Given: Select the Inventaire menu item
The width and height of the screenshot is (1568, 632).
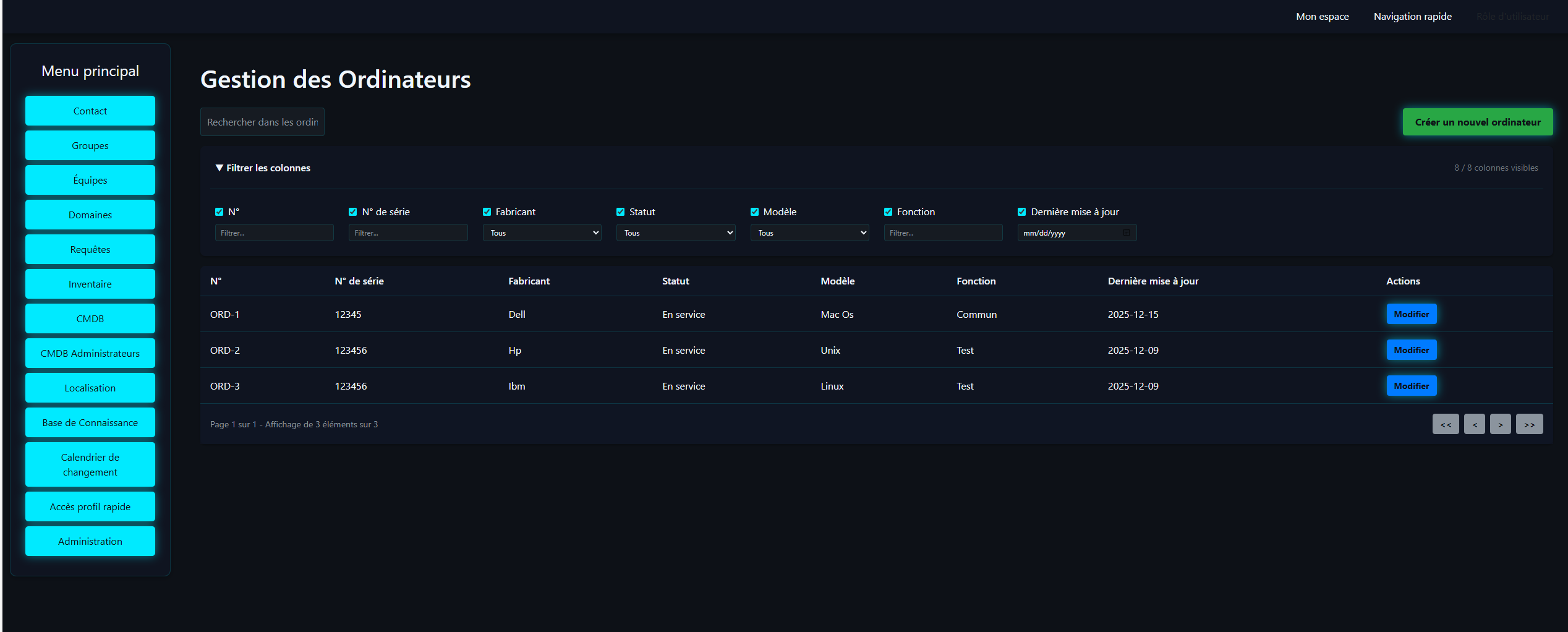Looking at the screenshot, I should click(x=90, y=284).
